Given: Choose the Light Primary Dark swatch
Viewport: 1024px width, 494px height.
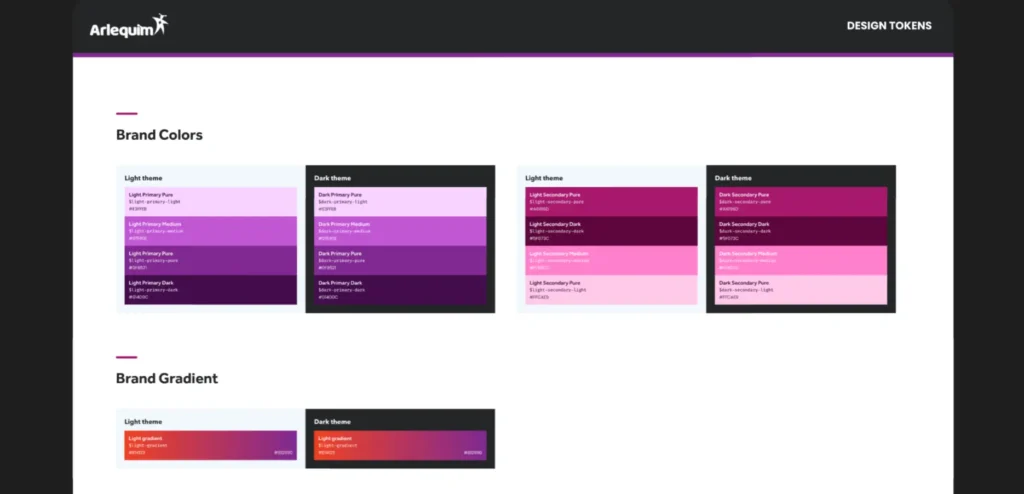Looking at the screenshot, I should pos(210,289).
